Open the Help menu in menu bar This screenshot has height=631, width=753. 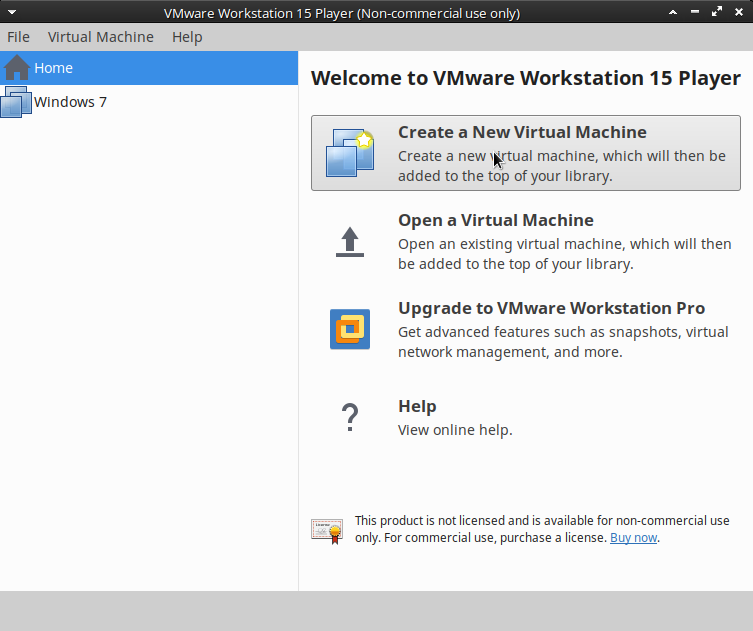click(x=187, y=37)
